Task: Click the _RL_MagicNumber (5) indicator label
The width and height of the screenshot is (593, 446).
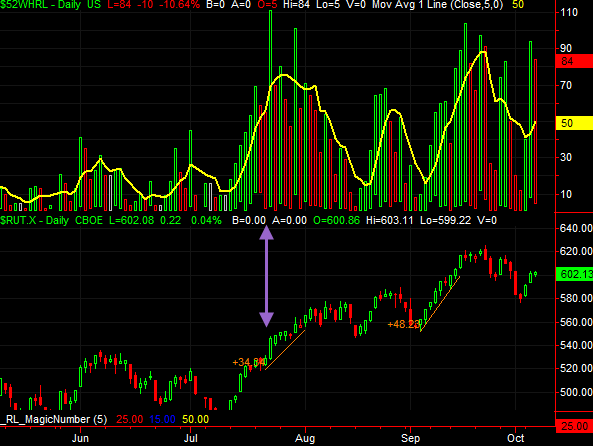Action: [x=54, y=419]
